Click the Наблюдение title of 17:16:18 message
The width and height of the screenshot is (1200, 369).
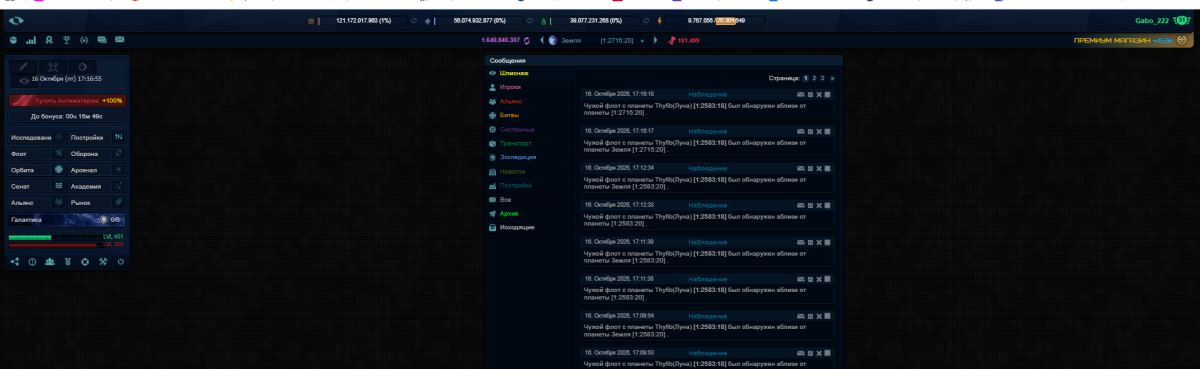[x=708, y=95]
